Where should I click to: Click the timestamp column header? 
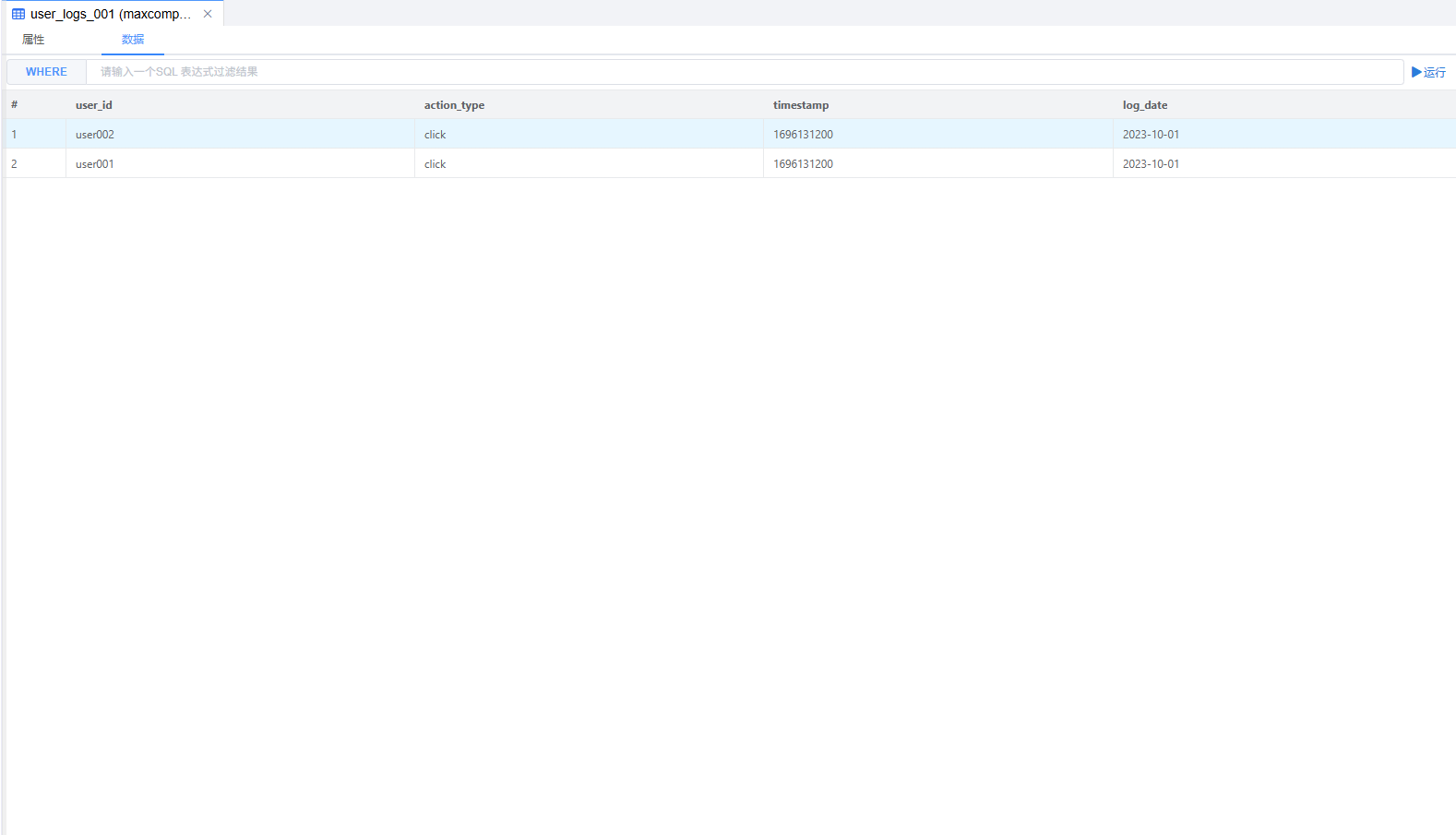click(801, 105)
